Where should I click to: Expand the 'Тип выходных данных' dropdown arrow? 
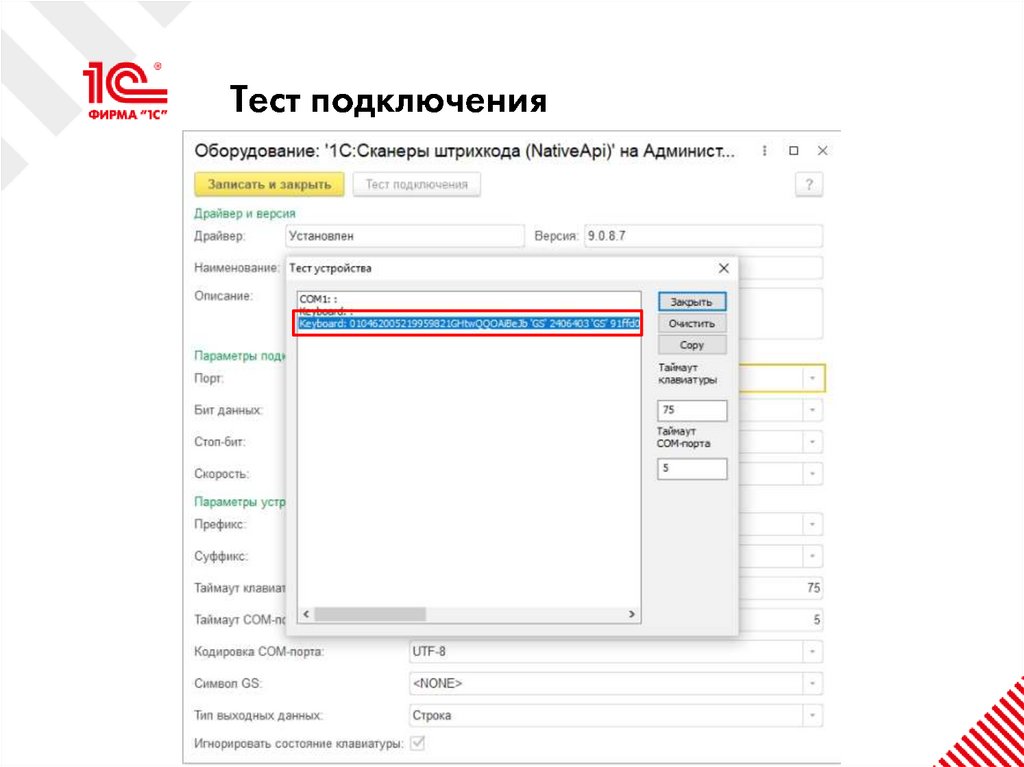click(813, 715)
